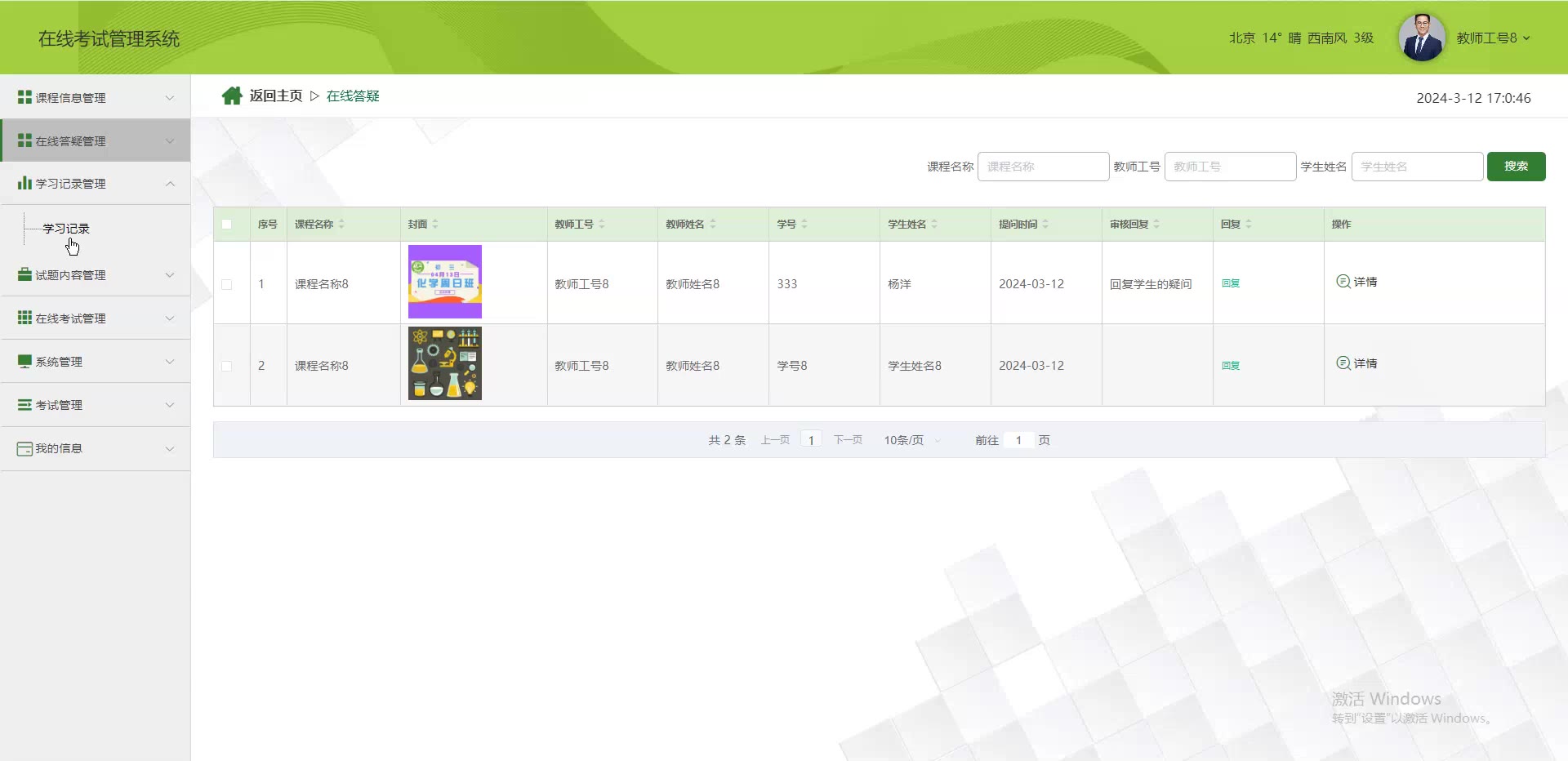This screenshot has width=1568, height=761.
Task: Expand 在线考试管理 menu chevron
Action: 170,318
